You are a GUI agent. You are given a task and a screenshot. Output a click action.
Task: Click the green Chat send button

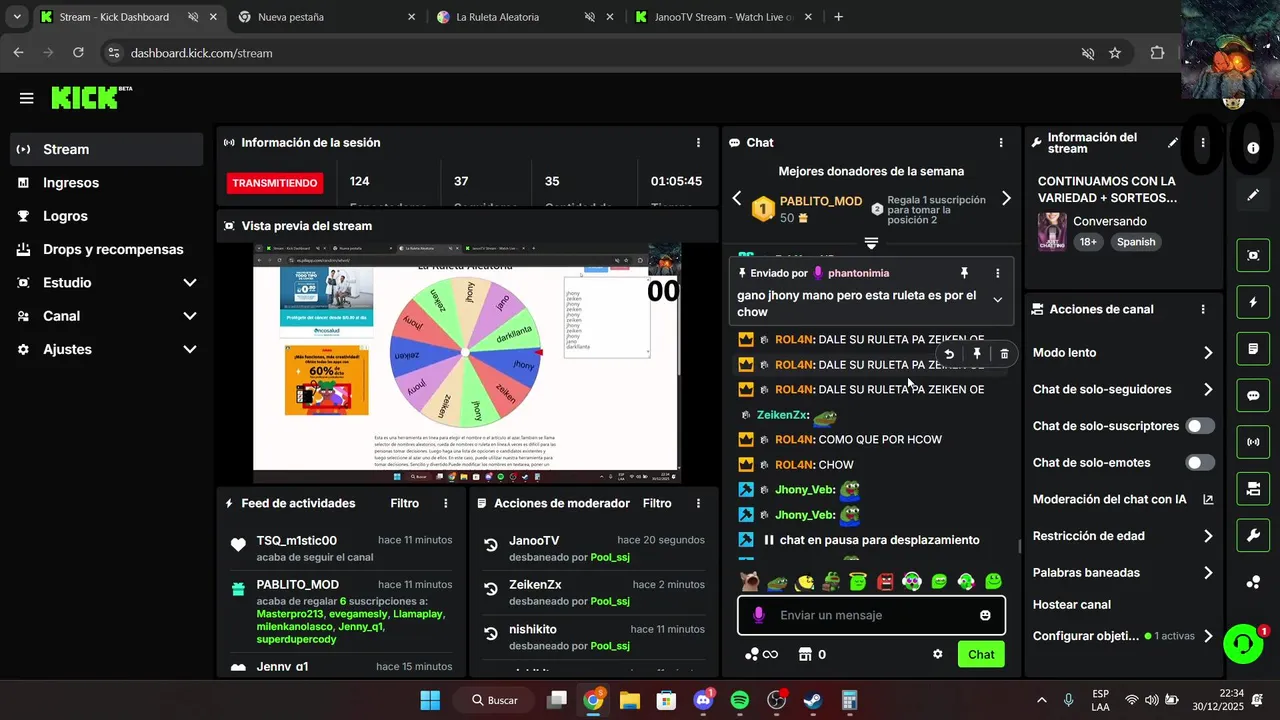[981, 654]
